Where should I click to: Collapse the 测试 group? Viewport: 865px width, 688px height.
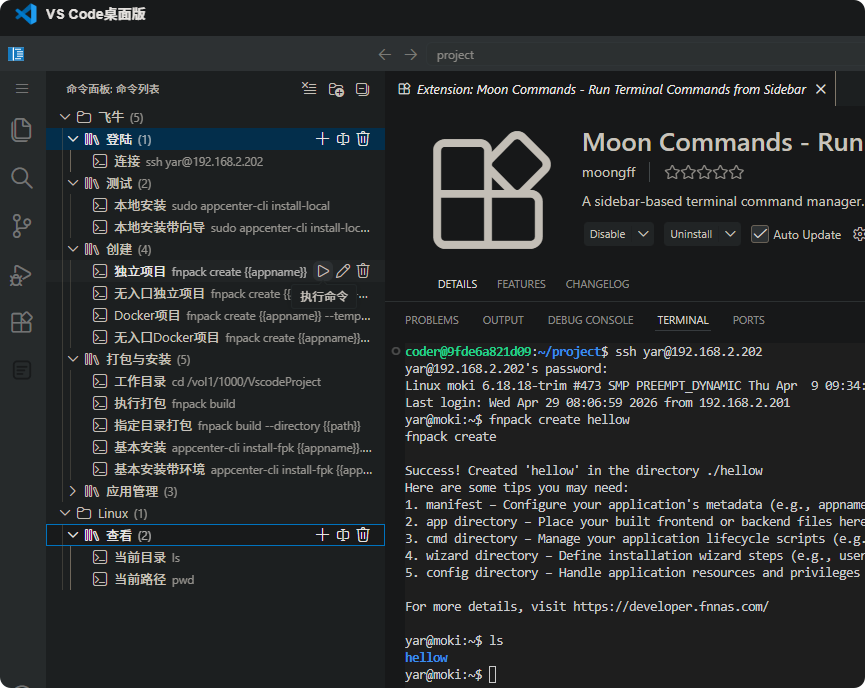click(73, 183)
